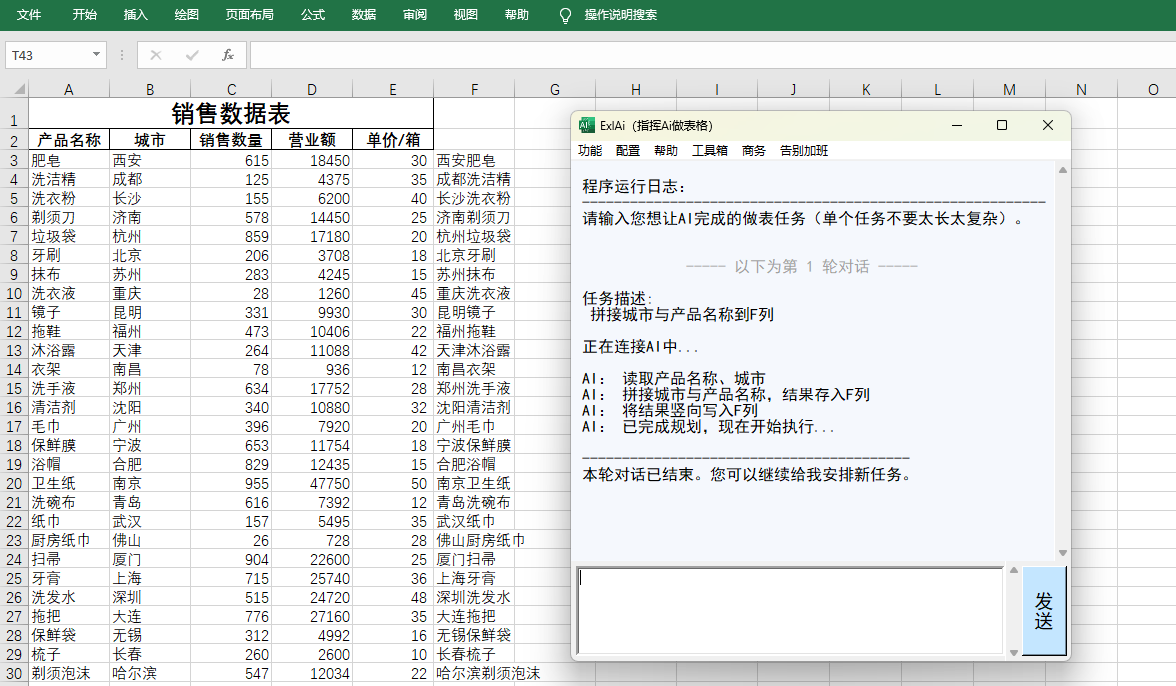Open ExlAi 功能 menu

coord(590,151)
